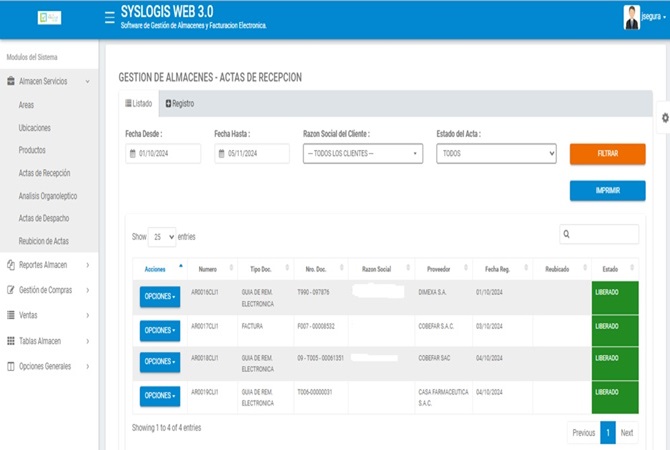Open the settings gear on right edge
Viewport: 670px width, 450px height.
click(x=664, y=117)
